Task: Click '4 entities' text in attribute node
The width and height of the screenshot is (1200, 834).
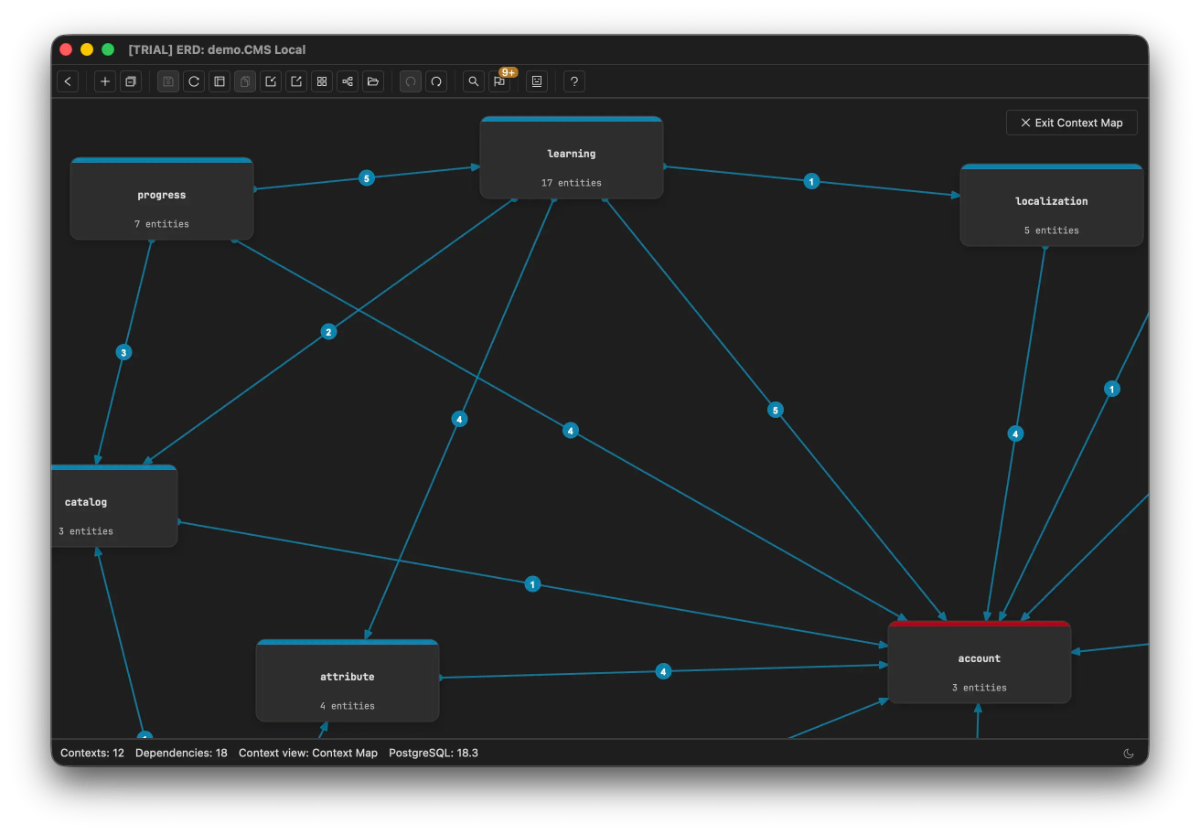Action: pos(347,706)
